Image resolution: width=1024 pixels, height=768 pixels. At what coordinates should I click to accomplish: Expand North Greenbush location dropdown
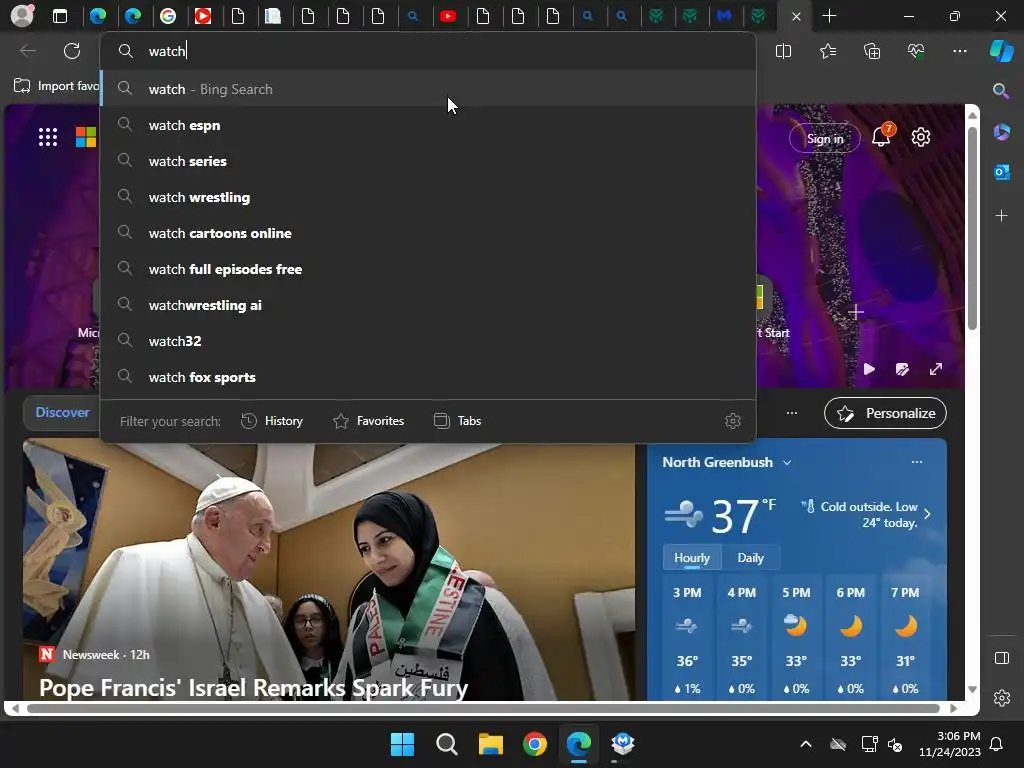[x=787, y=462]
